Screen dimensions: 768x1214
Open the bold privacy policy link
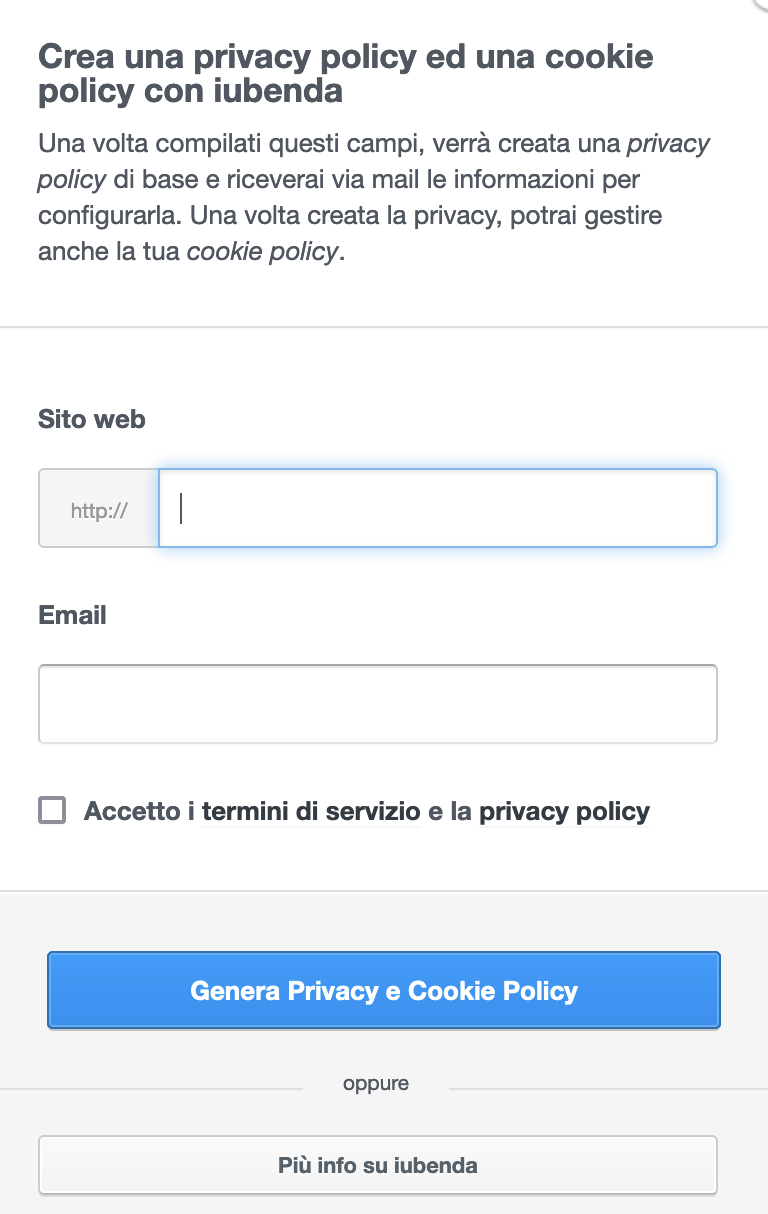click(564, 811)
